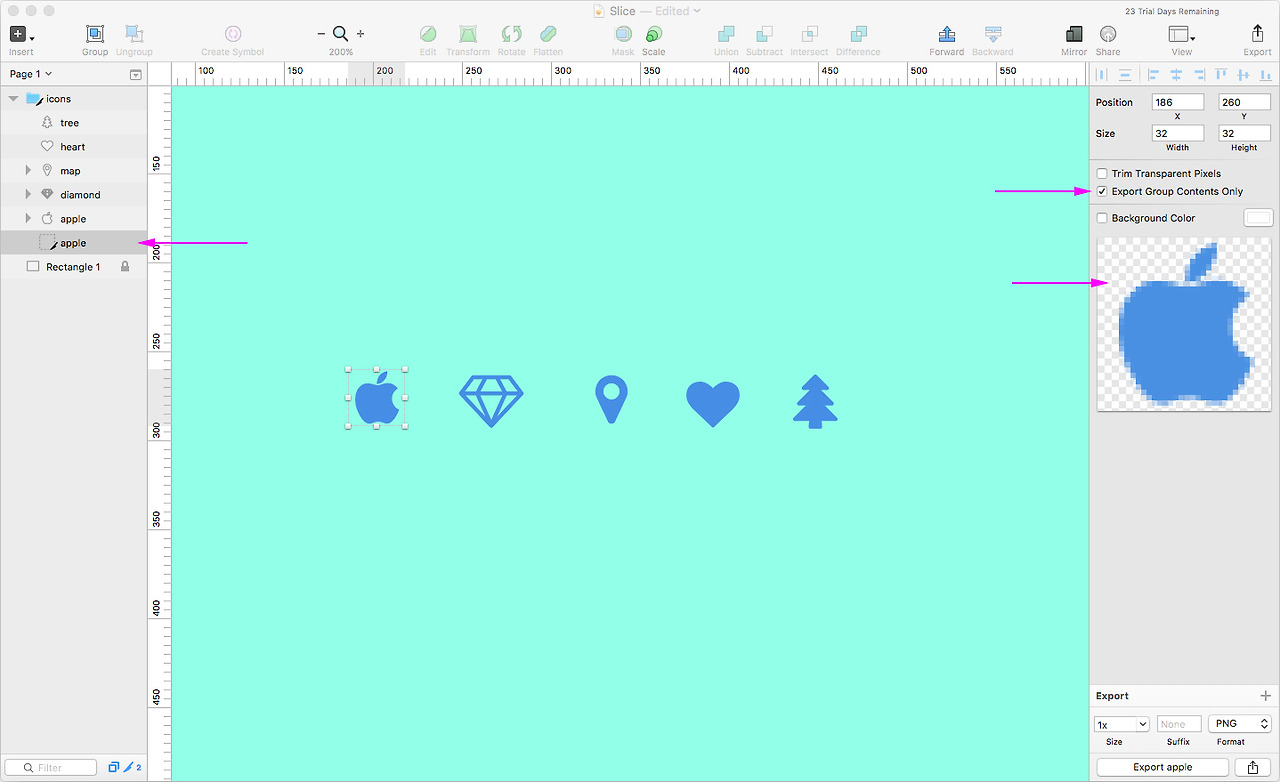The height and width of the screenshot is (782, 1280).
Task: Click the Flatten toolbar icon
Action: [x=548, y=34]
